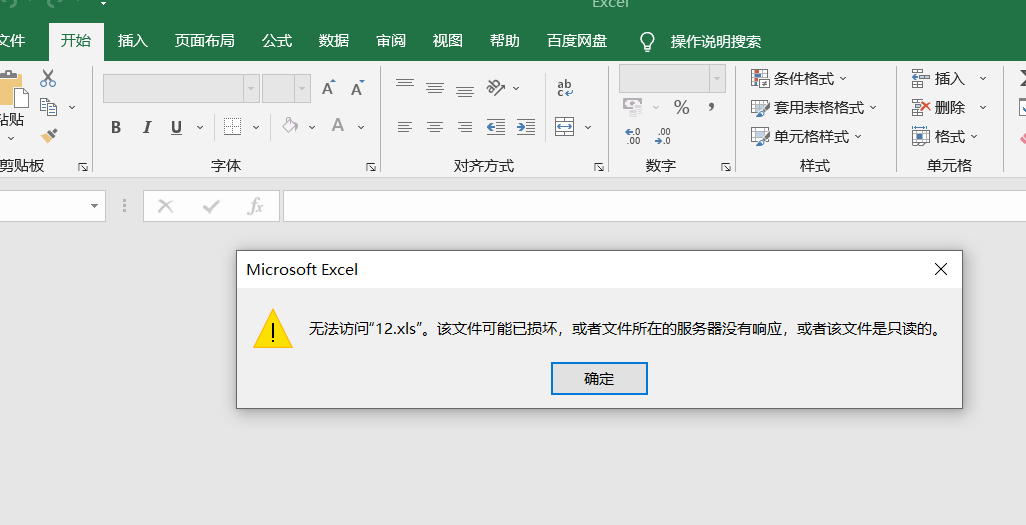Click the formula Enter checkmark icon
This screenshot has height=525, width=1026.
coord(211,206)
